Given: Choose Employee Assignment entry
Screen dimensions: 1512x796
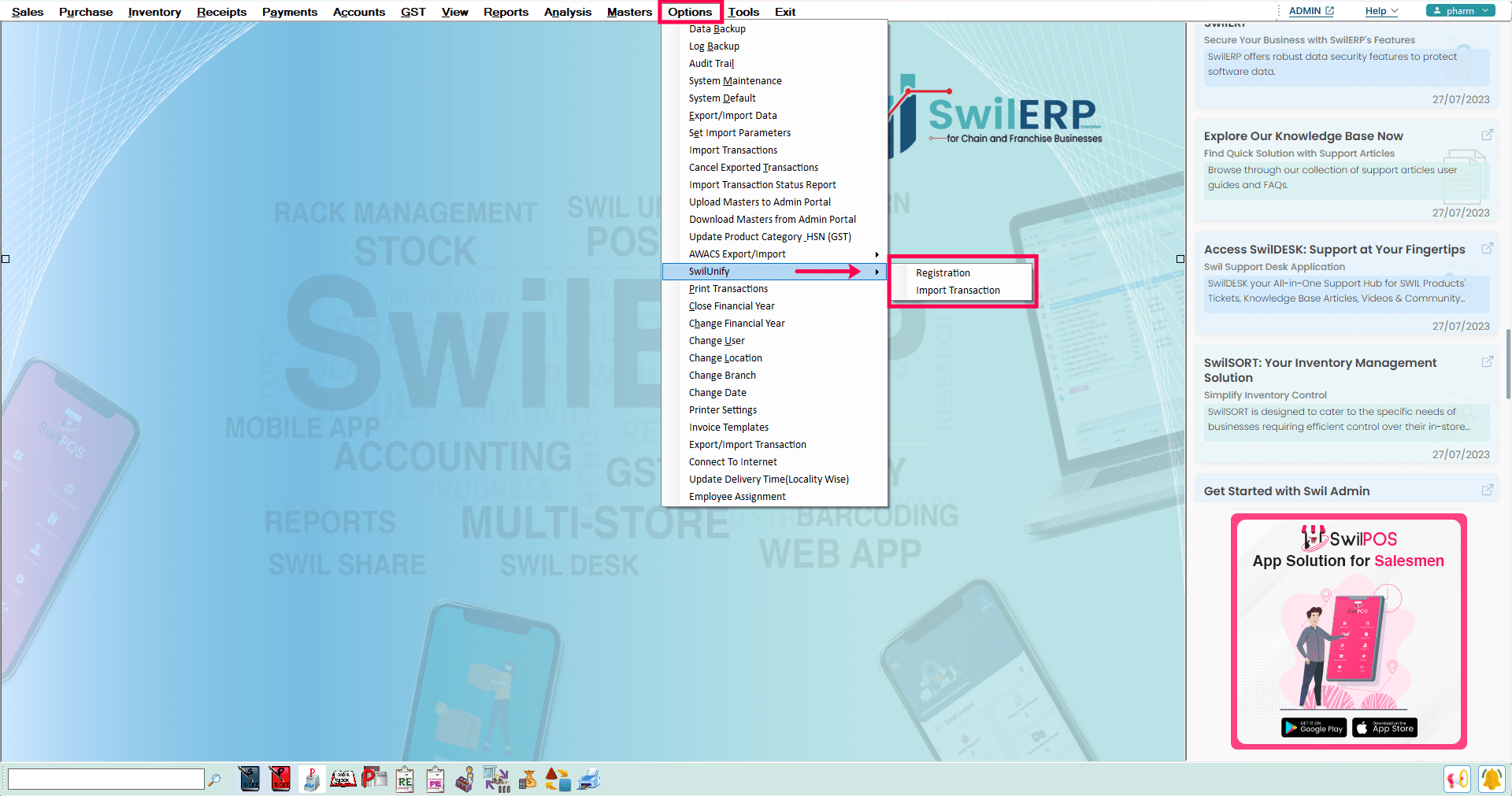Looking at the screenshot, I should coord(774,497).
